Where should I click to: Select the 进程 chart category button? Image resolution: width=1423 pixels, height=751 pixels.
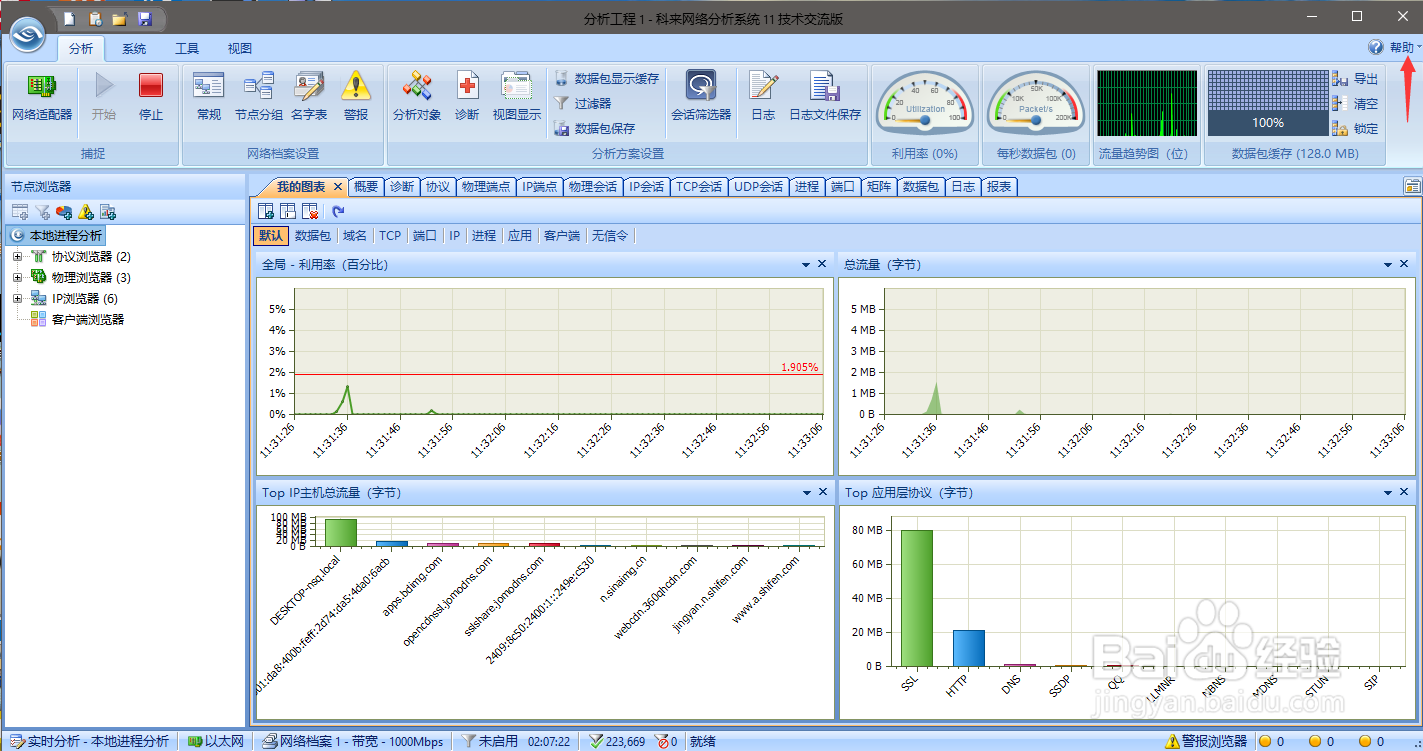(x=484, y=236)
